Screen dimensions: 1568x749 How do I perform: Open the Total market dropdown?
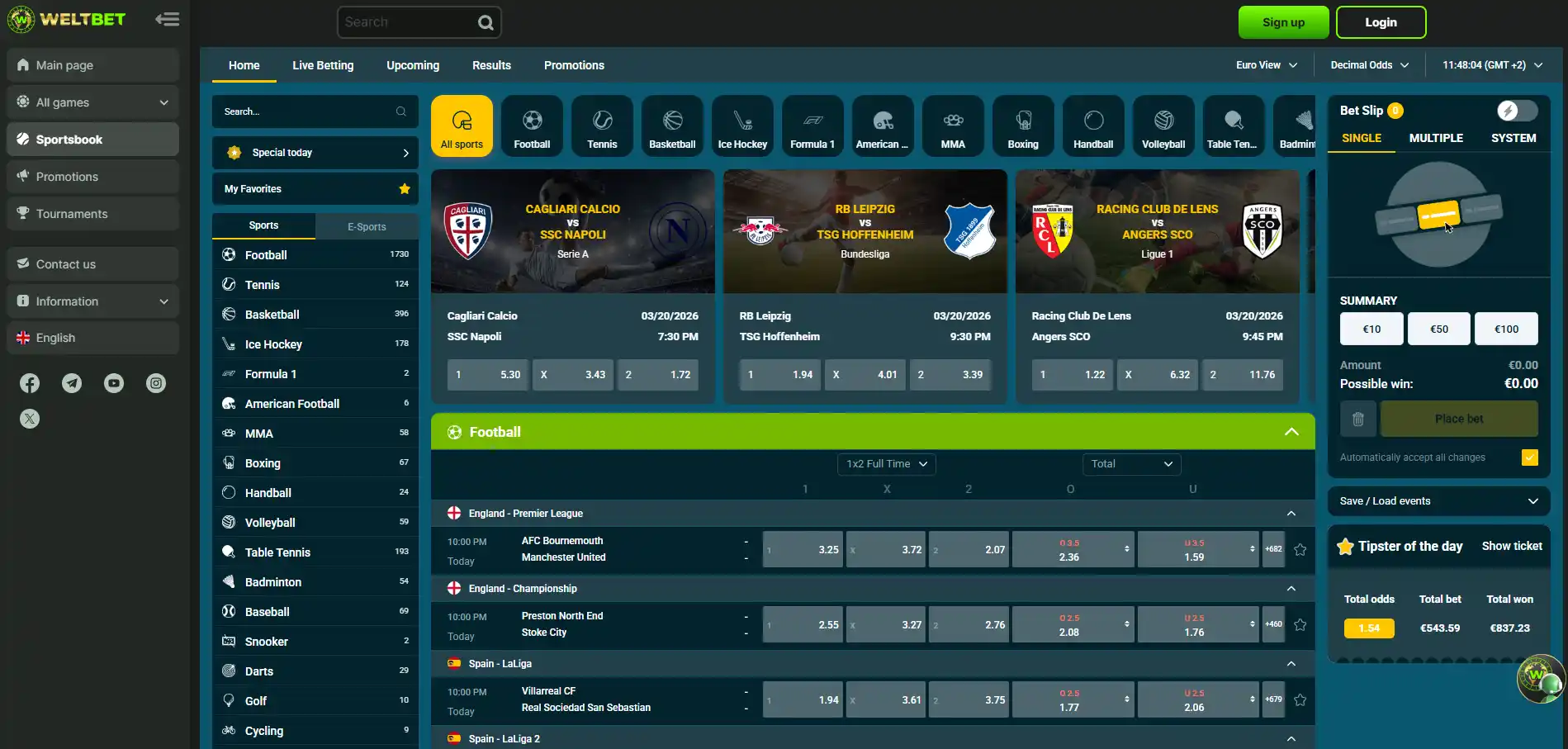coord(1132,464)
